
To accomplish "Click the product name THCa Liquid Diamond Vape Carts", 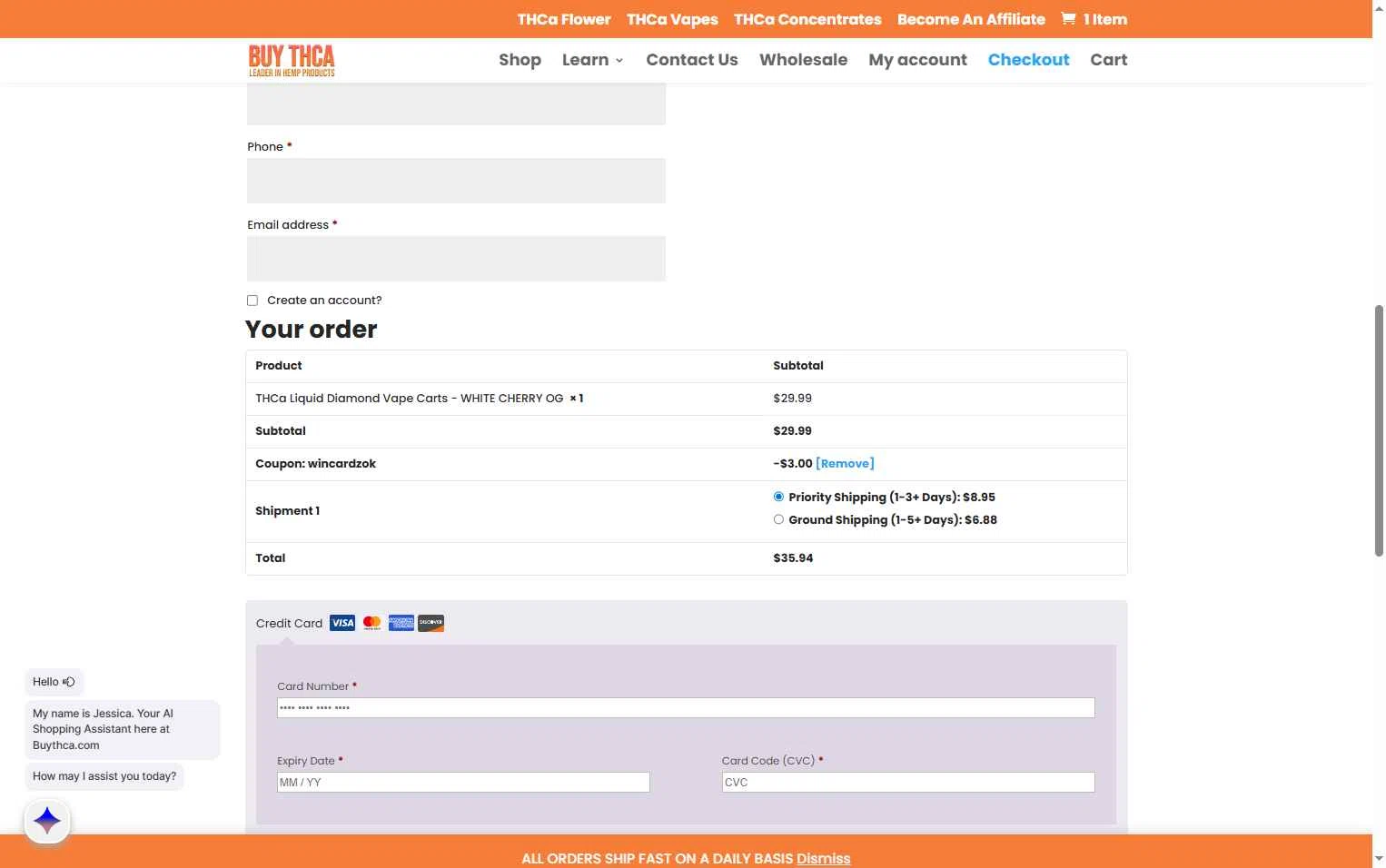I will coord(409,398).
